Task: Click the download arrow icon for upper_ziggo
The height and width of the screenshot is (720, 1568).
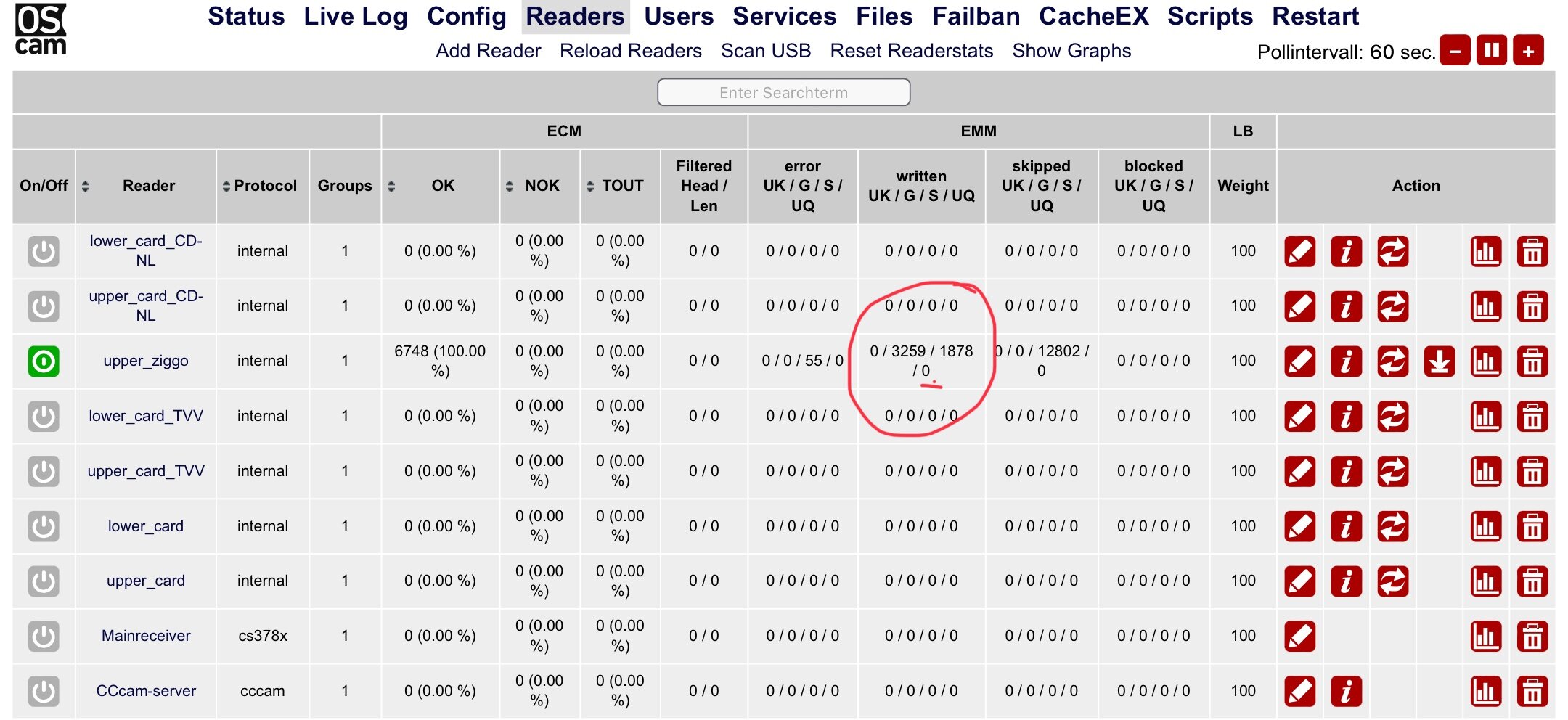Action: pyautogui.click(x=1439, y=361)
